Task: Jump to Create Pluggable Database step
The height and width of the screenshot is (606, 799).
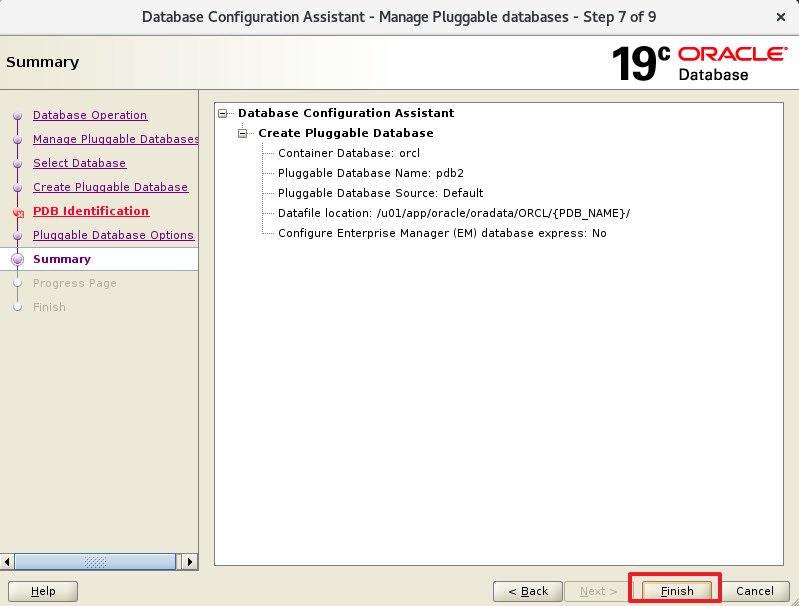Action: (x=111, y=187)
